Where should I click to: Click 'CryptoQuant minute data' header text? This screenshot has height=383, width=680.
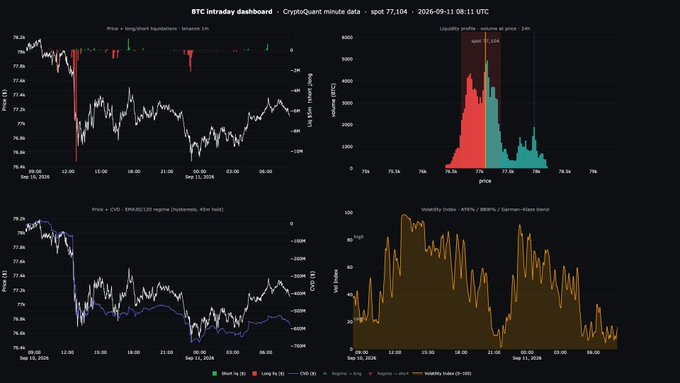coord(321,12)
